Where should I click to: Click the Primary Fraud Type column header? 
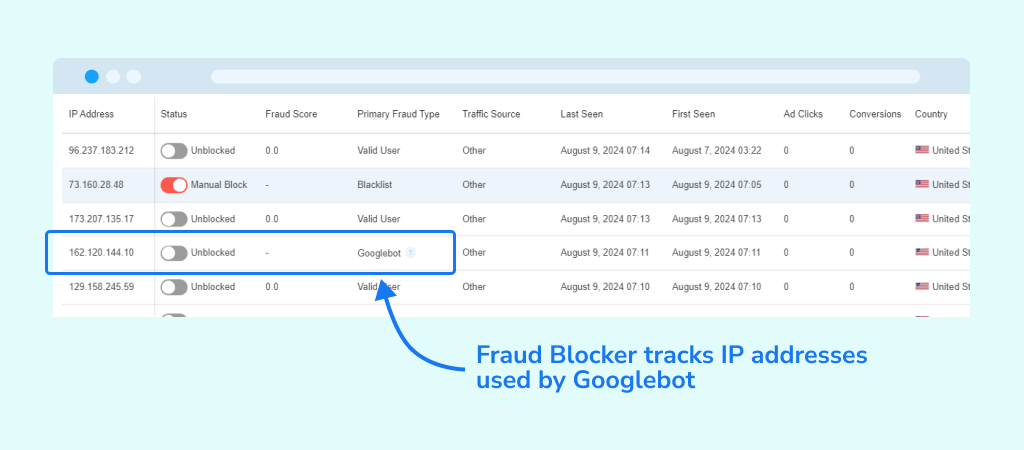[x=398, y=114]
